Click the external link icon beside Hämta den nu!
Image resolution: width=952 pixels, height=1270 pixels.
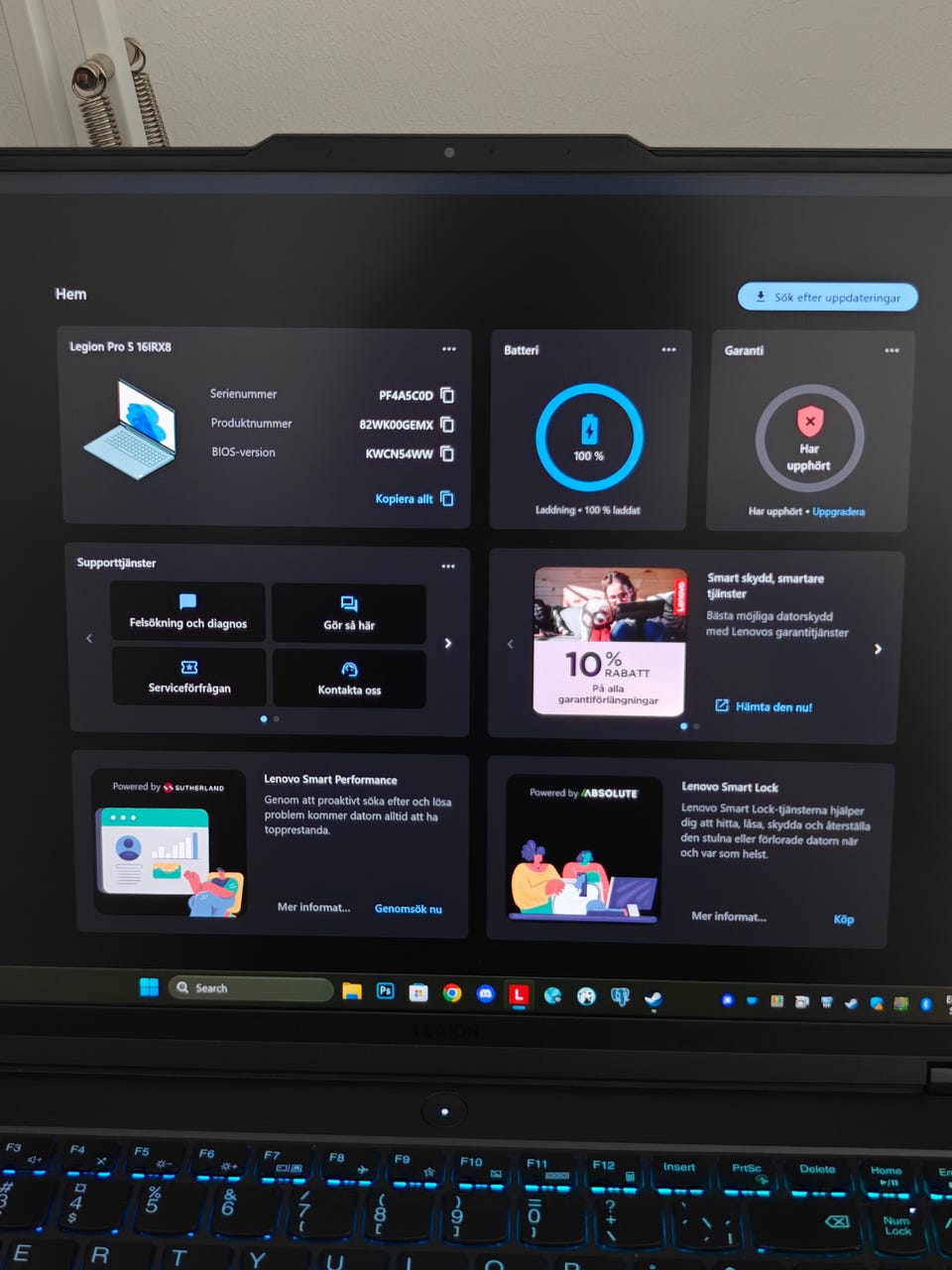[722, 705]
